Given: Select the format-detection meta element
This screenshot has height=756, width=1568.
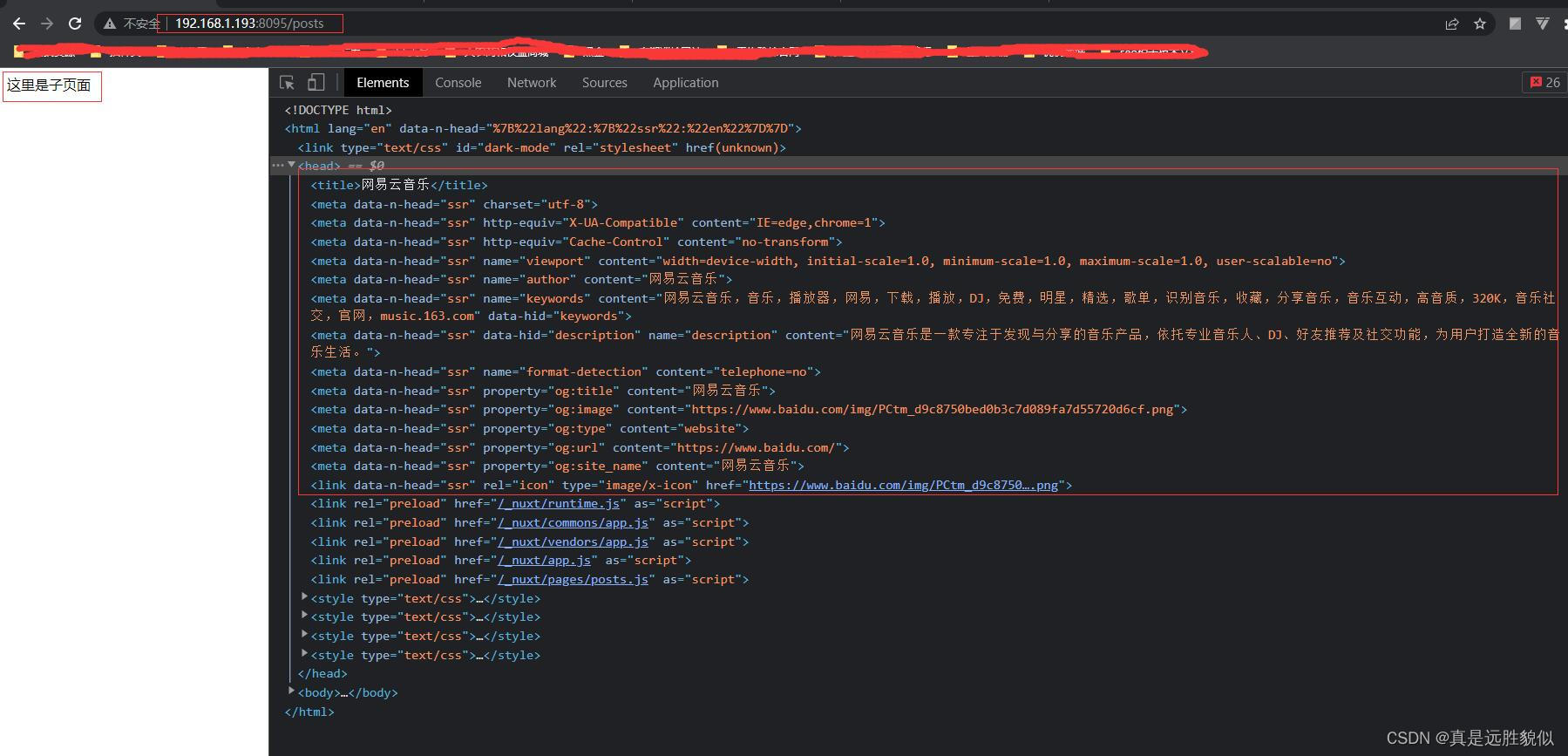Looking at the screenshot, I should click(x=566, y=371).
